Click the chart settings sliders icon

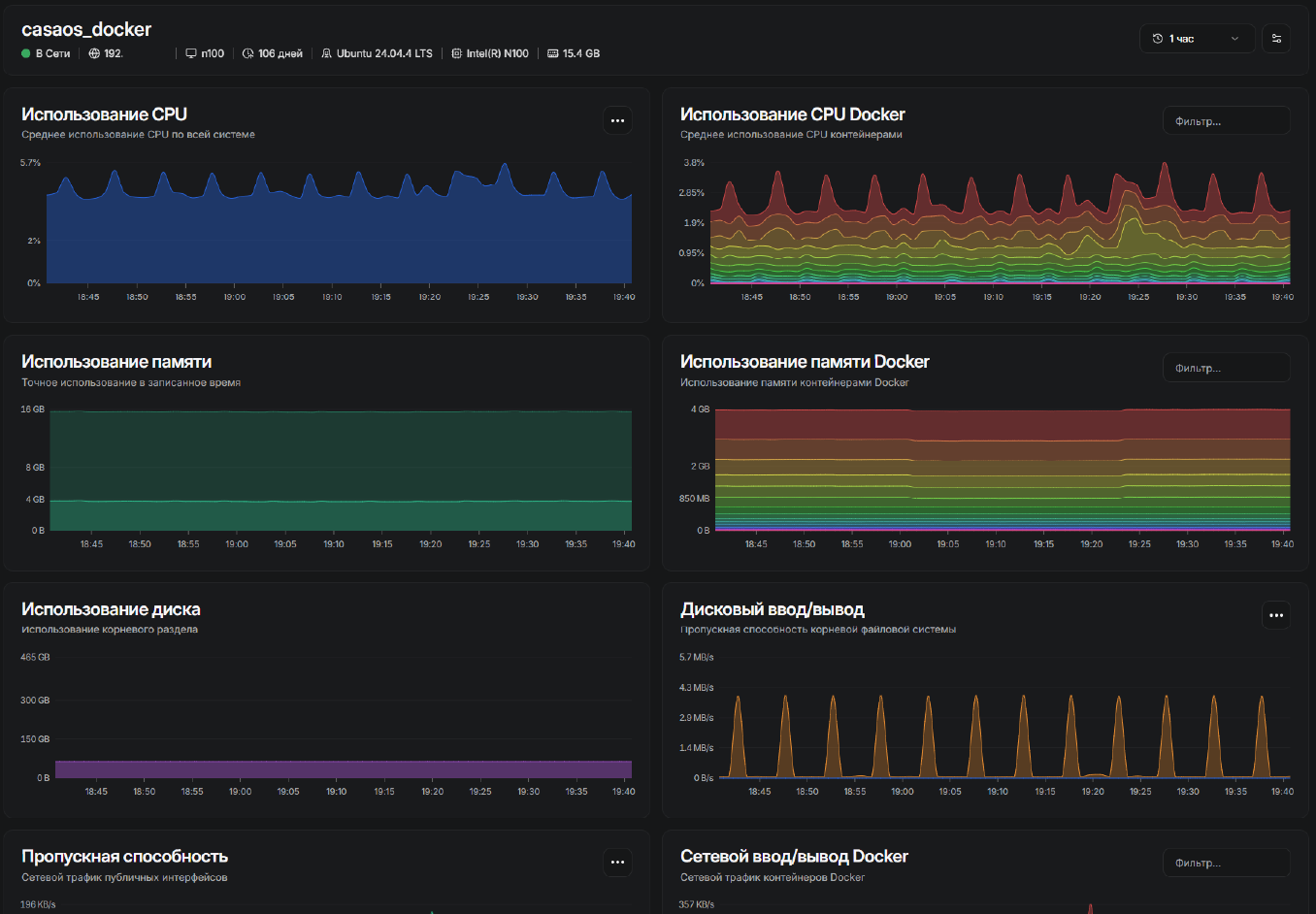click(x=1276, y=39)
